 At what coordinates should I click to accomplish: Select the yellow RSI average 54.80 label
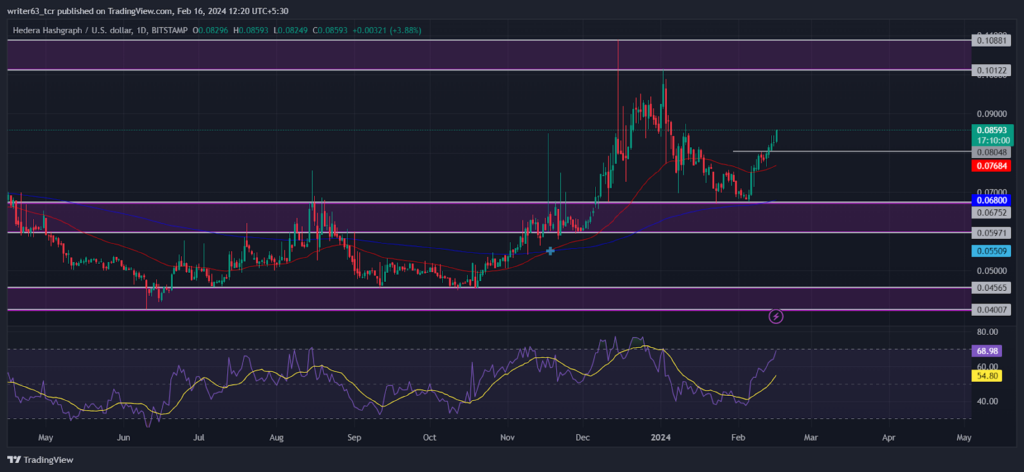986,377
